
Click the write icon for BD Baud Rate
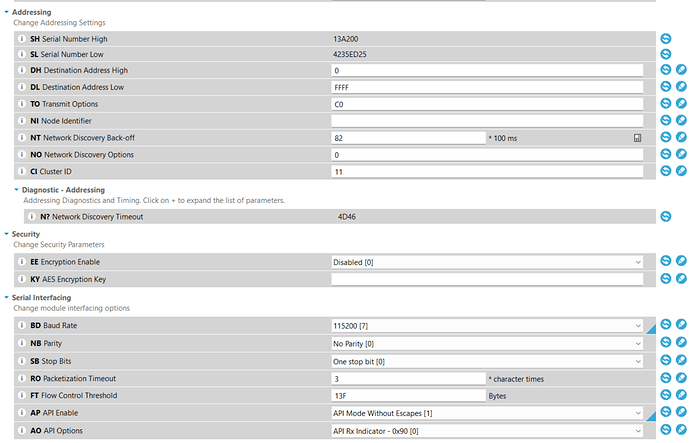(x=681, y=326)
